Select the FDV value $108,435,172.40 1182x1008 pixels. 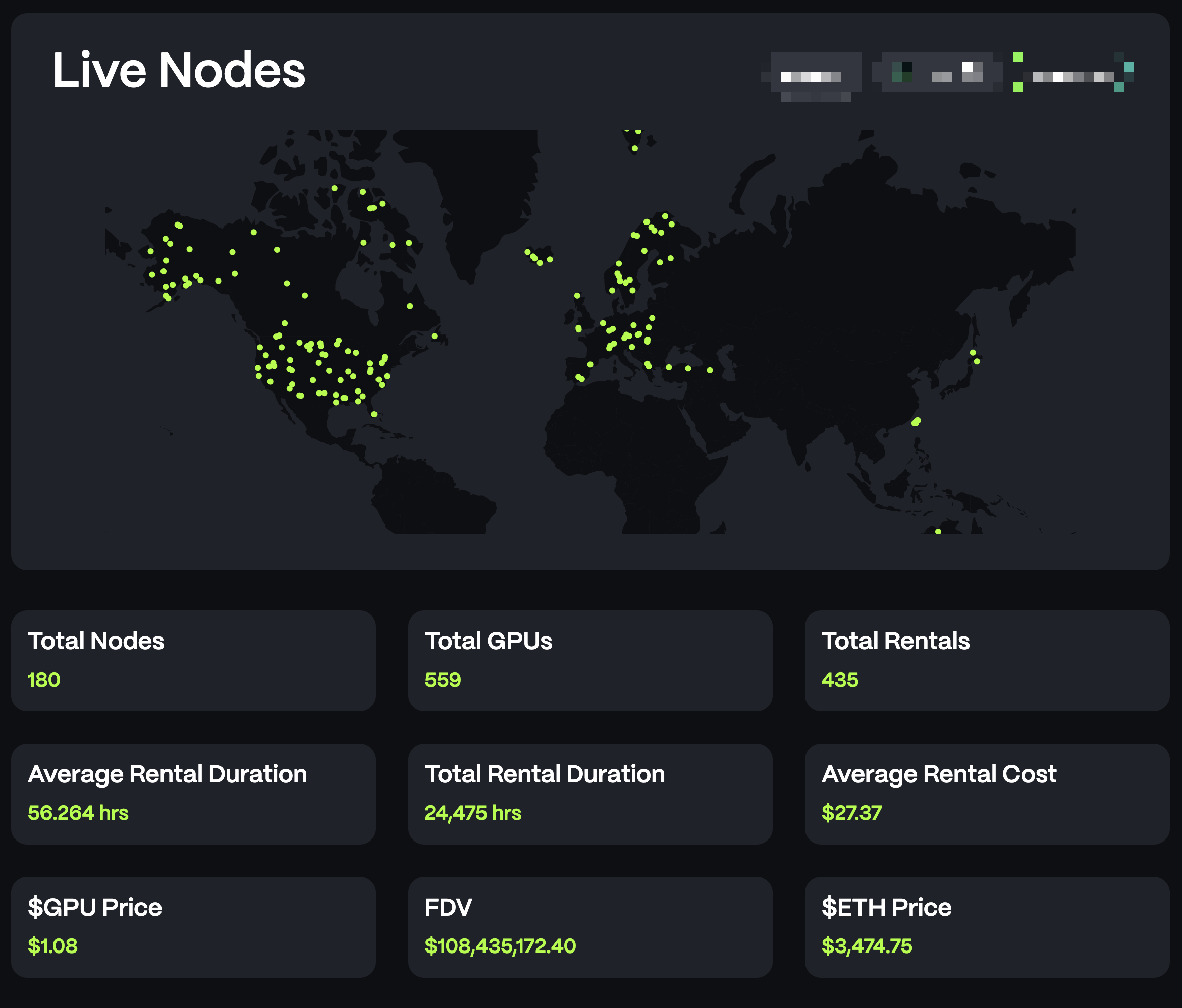coord(500,946)
